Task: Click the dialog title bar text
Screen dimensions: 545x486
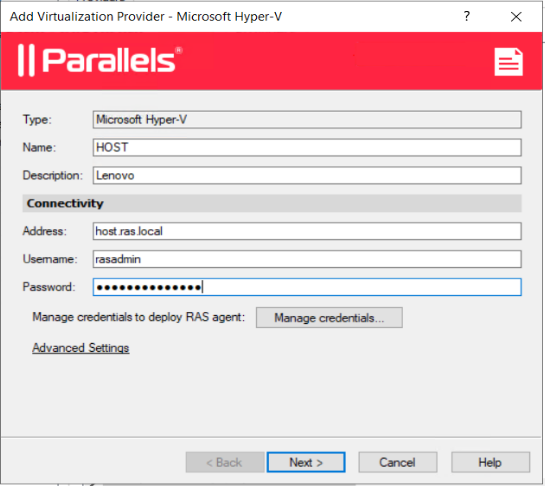Action: (x=146, y=16)
